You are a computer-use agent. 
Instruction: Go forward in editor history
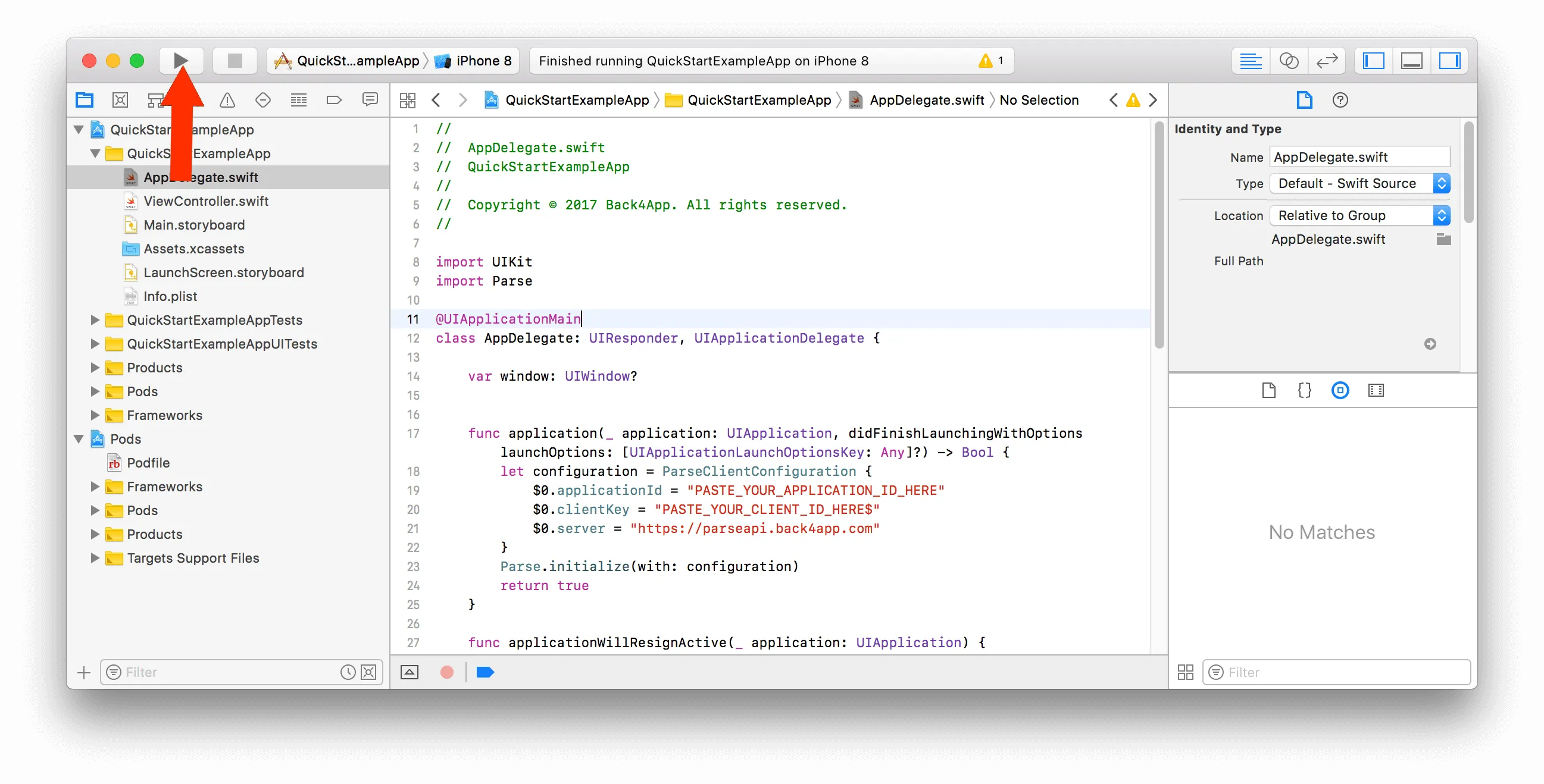pos(462,100)
